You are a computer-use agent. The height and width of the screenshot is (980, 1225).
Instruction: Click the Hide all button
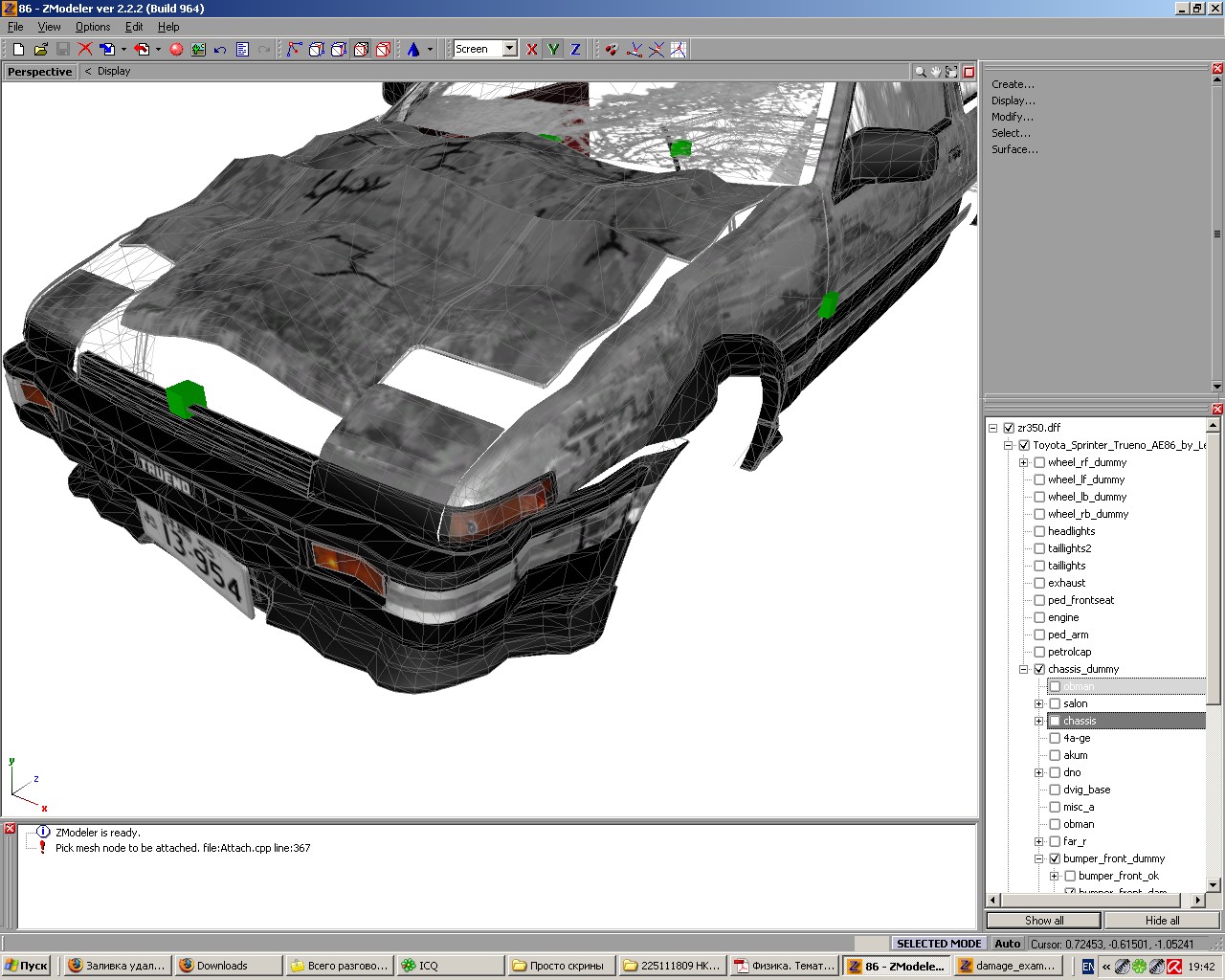point(1162,920)
